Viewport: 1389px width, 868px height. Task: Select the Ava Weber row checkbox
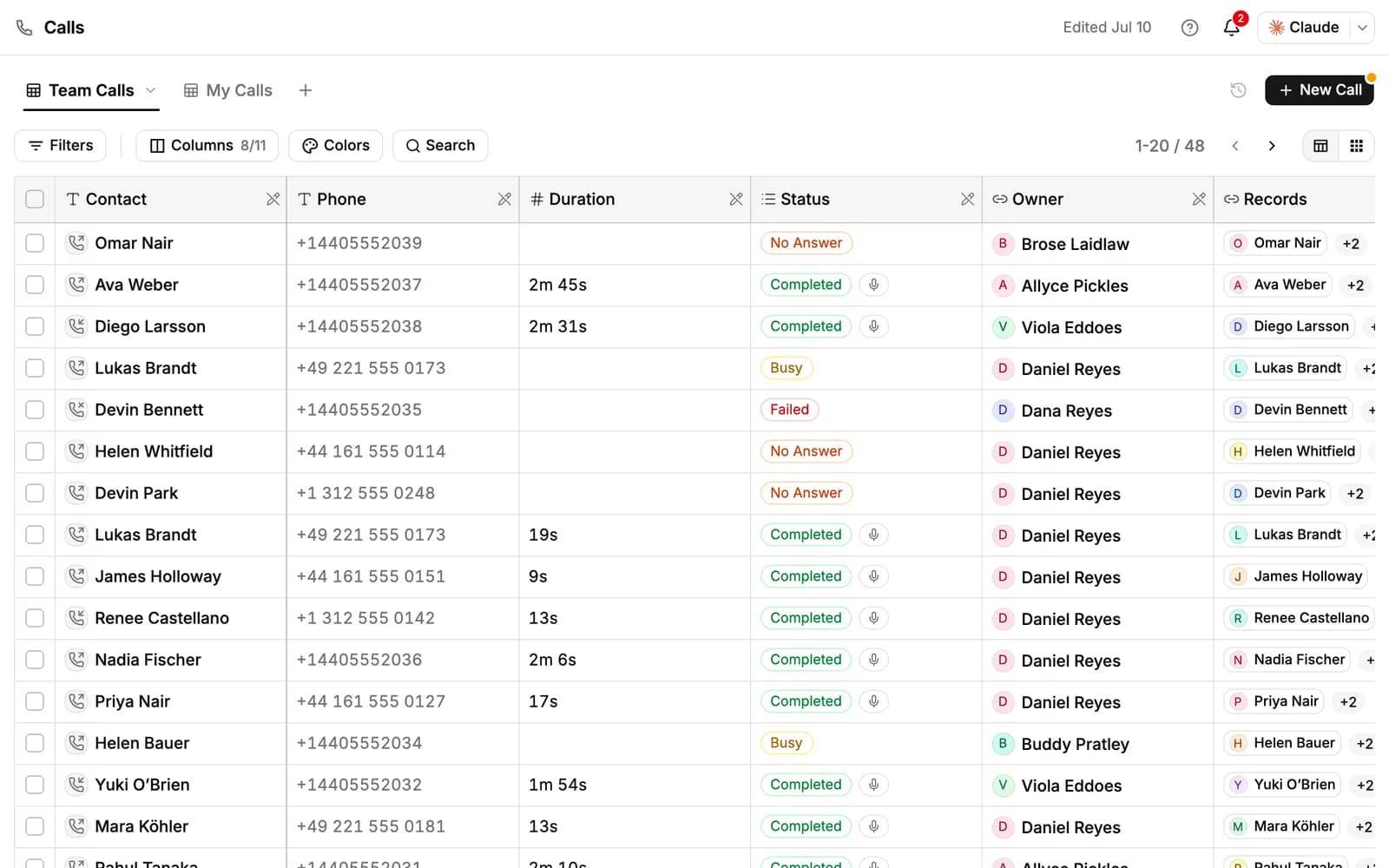click(x=35, y=285)
